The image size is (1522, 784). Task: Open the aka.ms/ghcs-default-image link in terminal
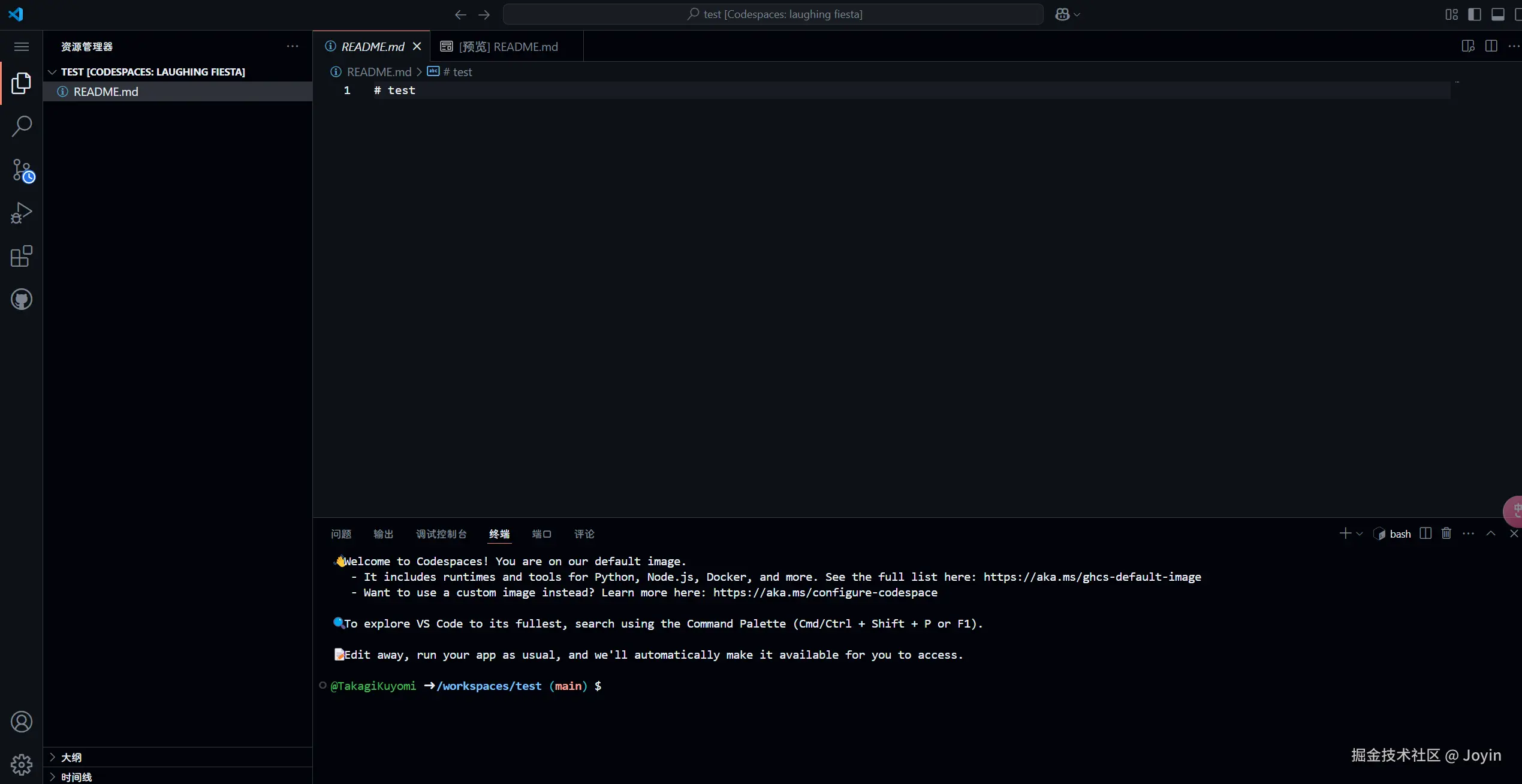[x=1092, y=577]
